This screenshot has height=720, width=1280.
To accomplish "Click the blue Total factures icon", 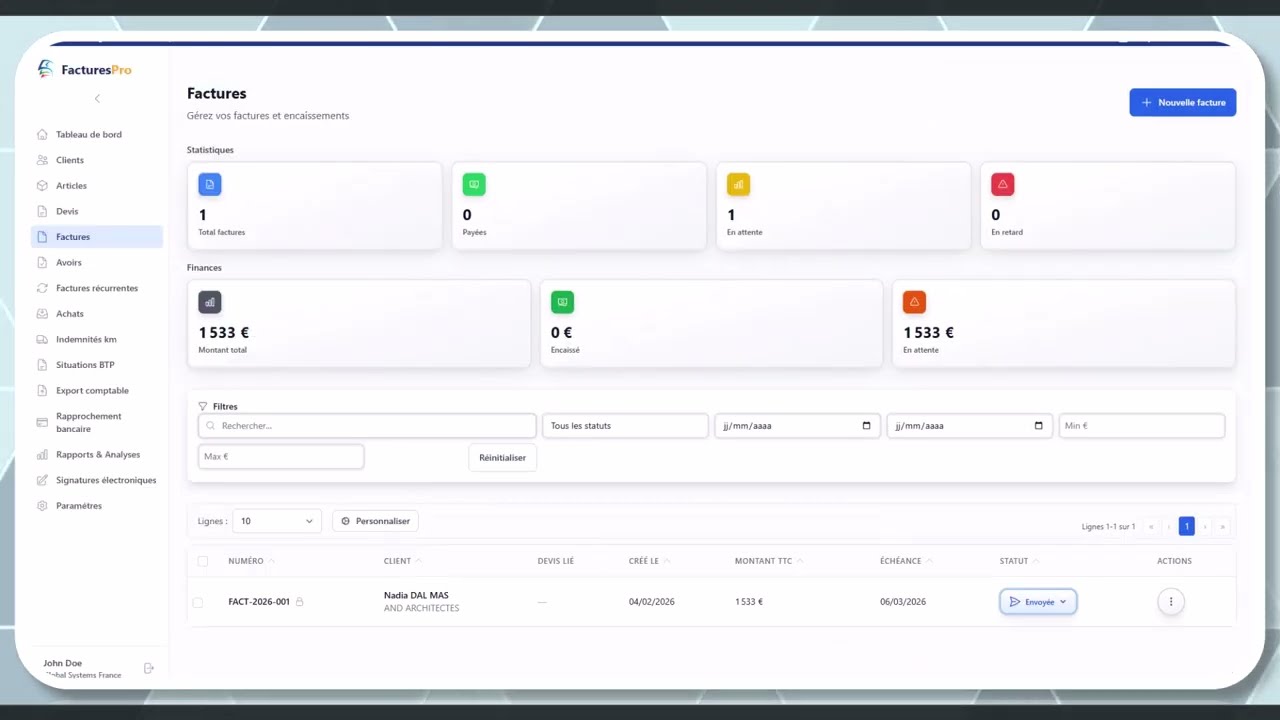I will pos(210,184).
